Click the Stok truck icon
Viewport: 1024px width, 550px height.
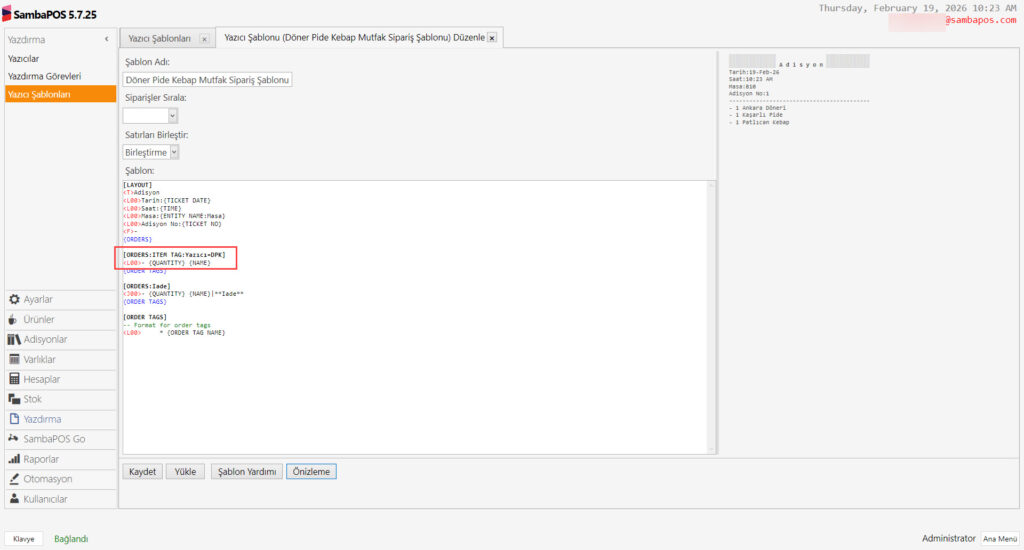(x=14, y=399)
